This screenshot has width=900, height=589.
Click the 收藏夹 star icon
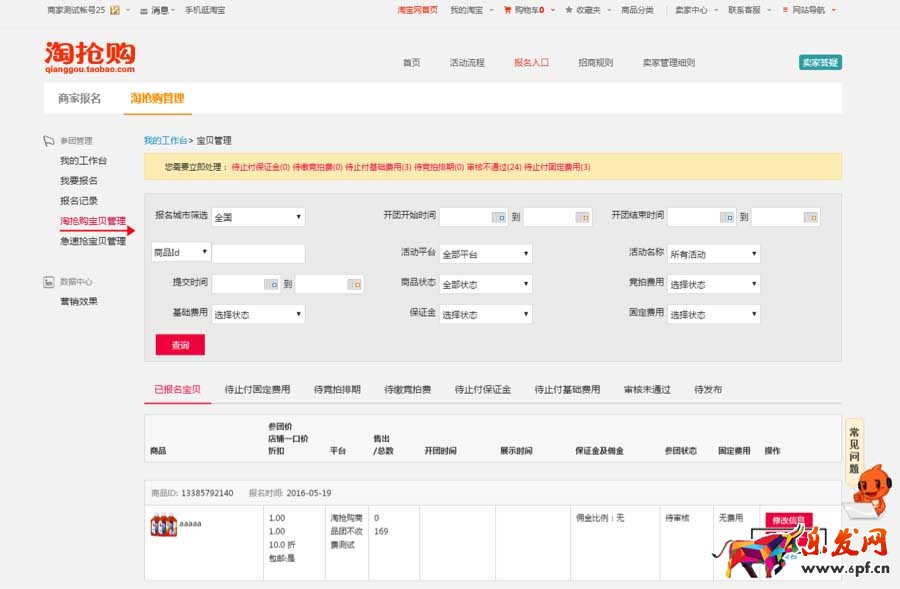pos(569,10)
